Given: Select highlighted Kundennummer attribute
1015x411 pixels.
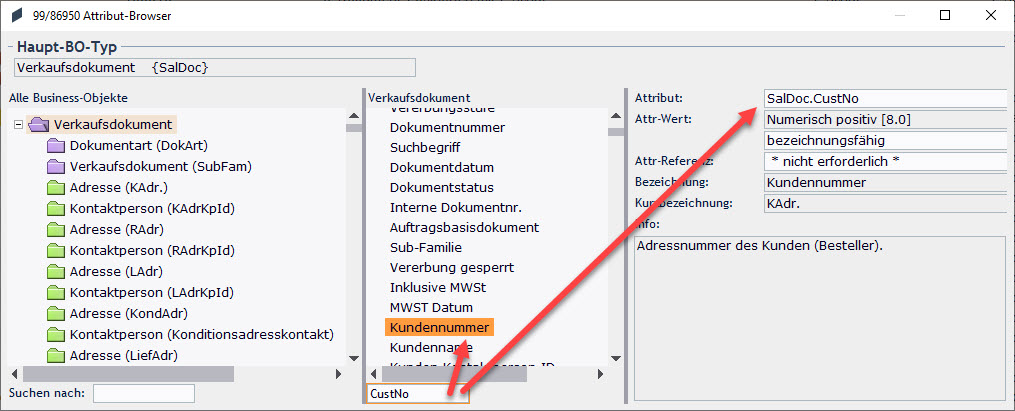Looking at the screenshot, I should [440, 327].
